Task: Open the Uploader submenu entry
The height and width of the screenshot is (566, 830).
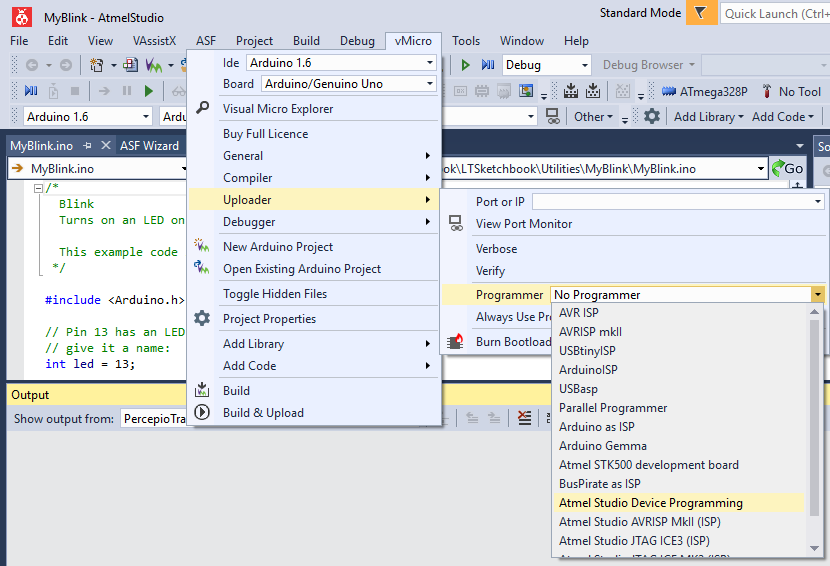Action: pos(314,200)
